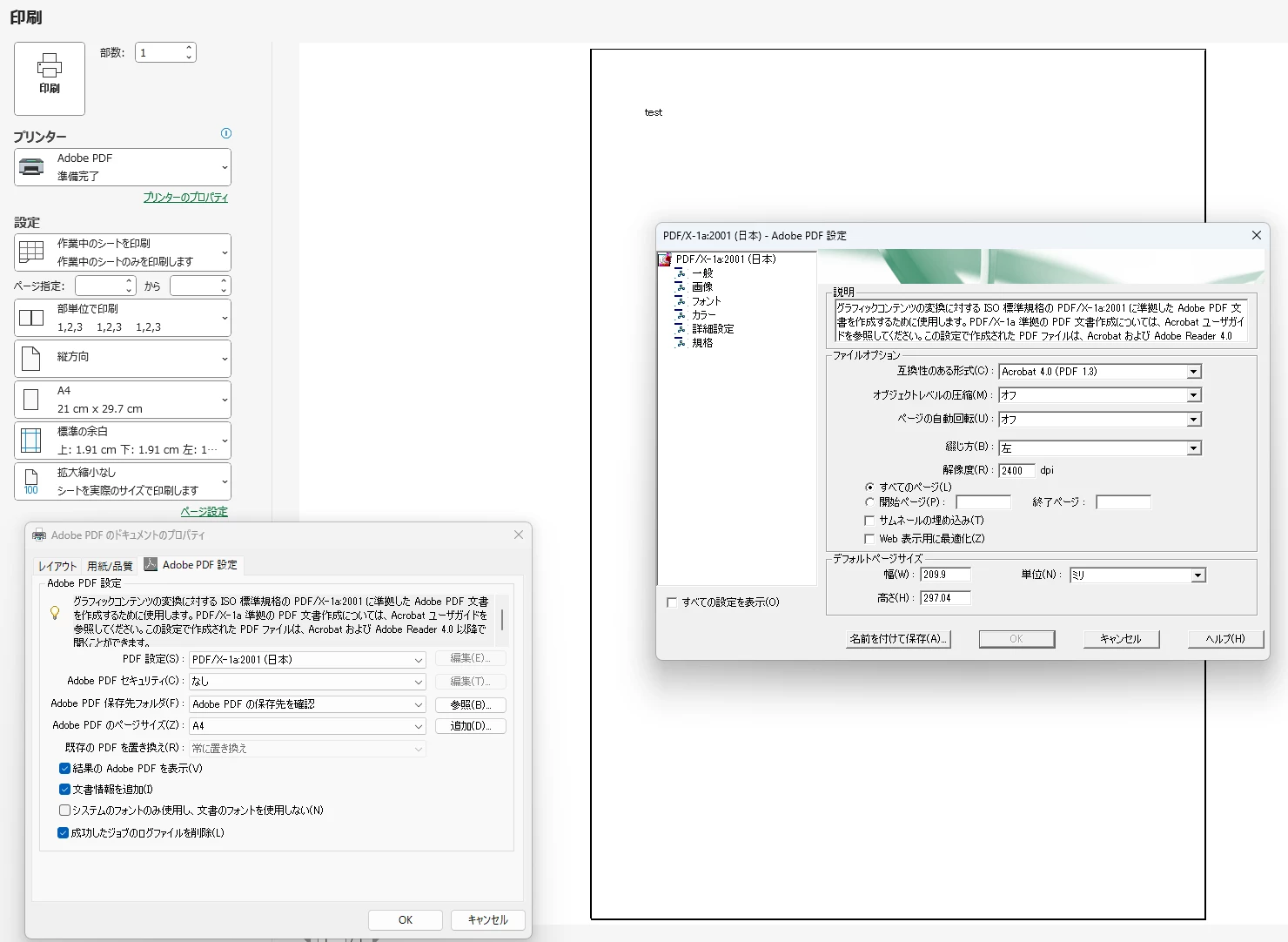Click the printer info icon next to プリンター

point(226,133)
